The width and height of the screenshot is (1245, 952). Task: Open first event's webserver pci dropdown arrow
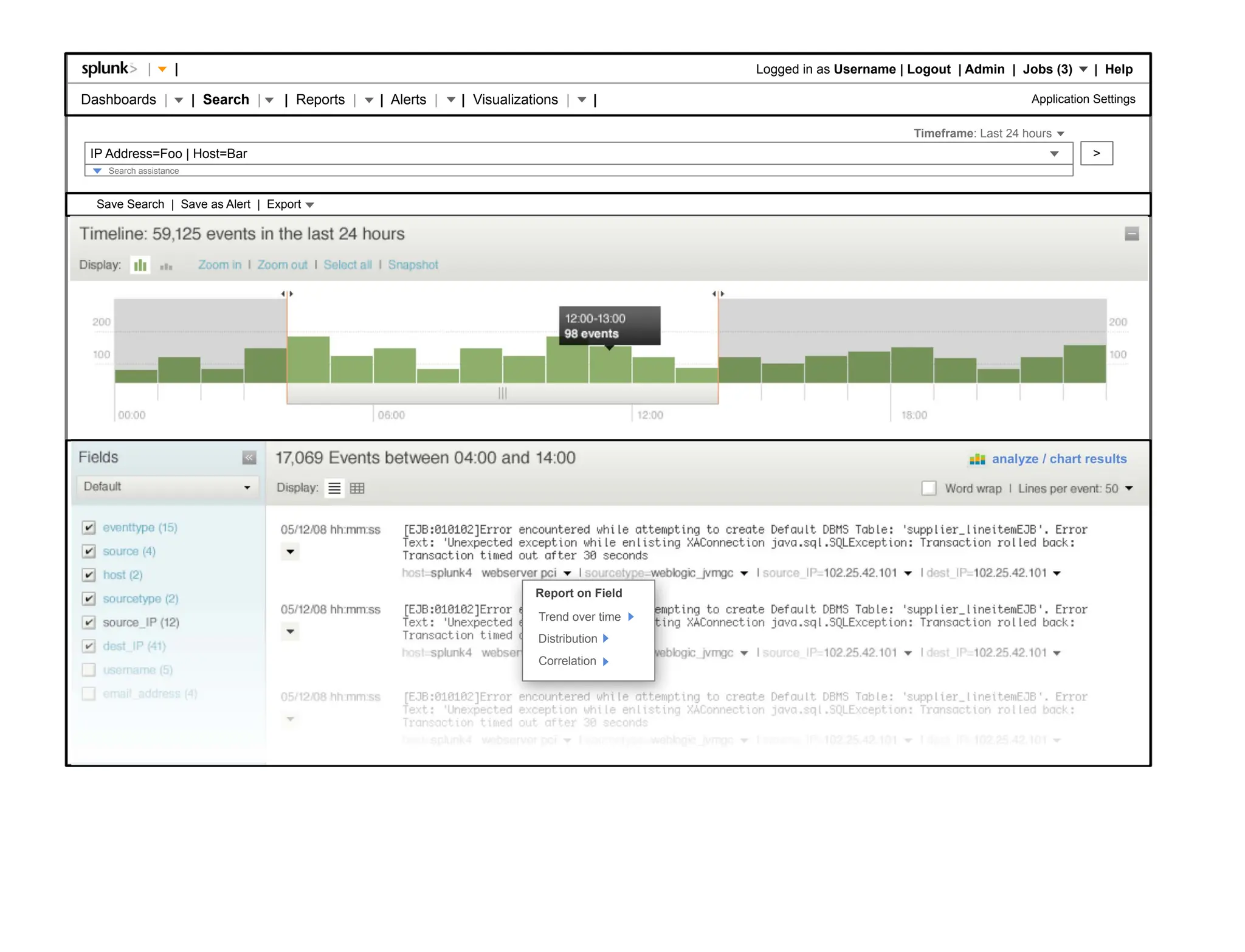click(x=567, y=573)
